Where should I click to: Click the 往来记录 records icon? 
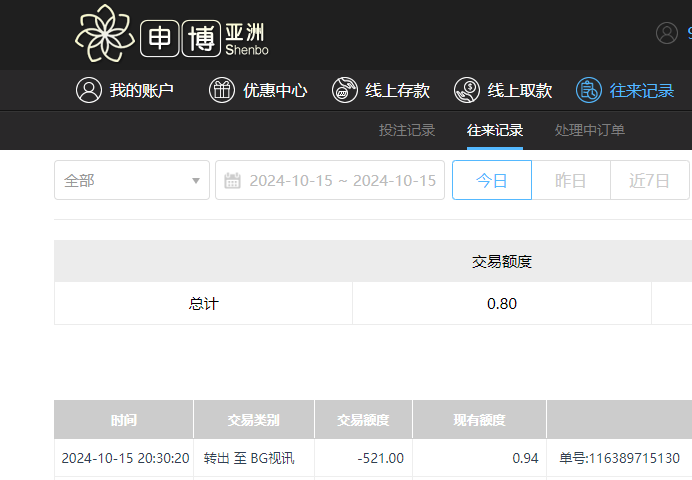(589, 90)
